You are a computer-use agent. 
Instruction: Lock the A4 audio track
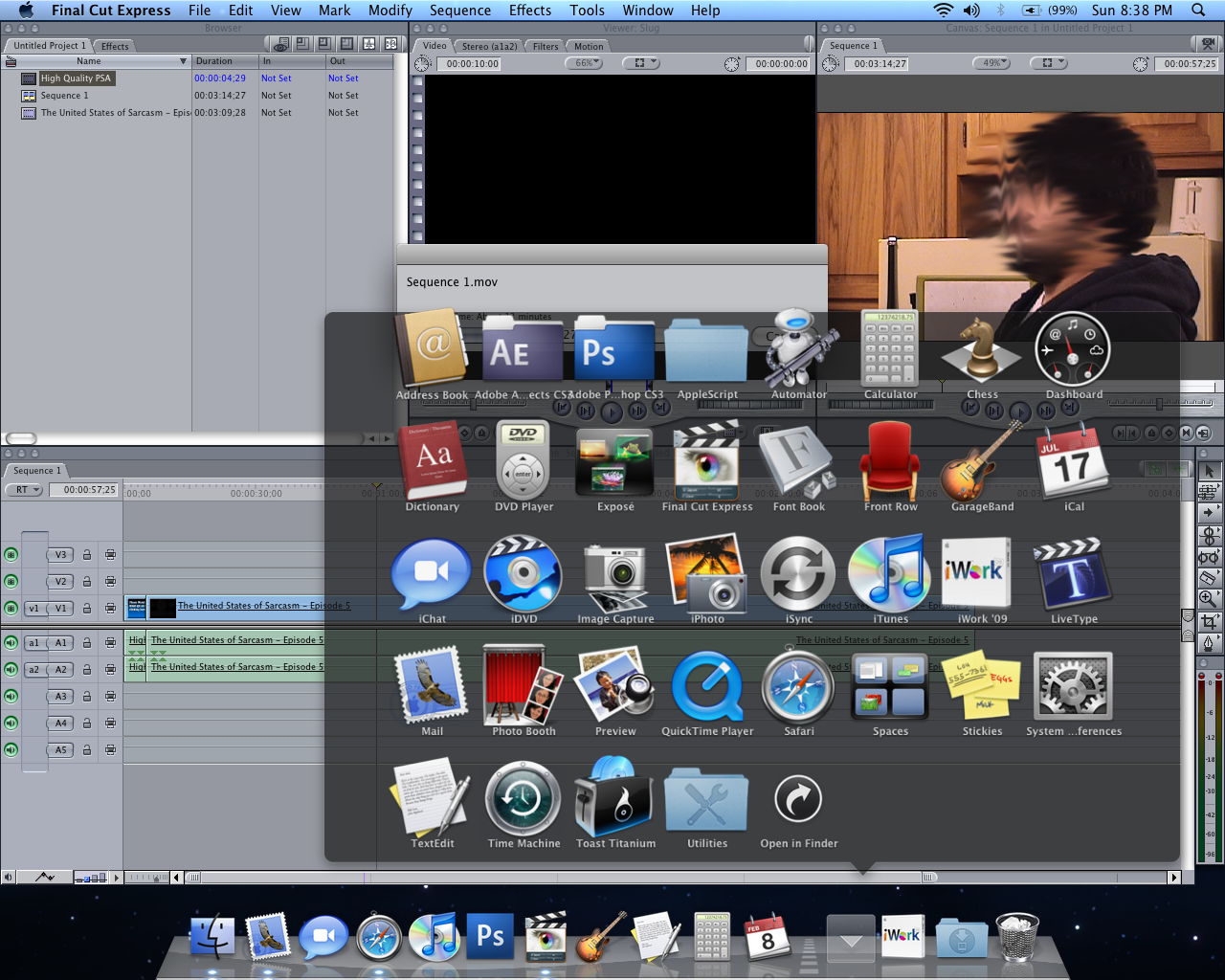click(87, 723)
